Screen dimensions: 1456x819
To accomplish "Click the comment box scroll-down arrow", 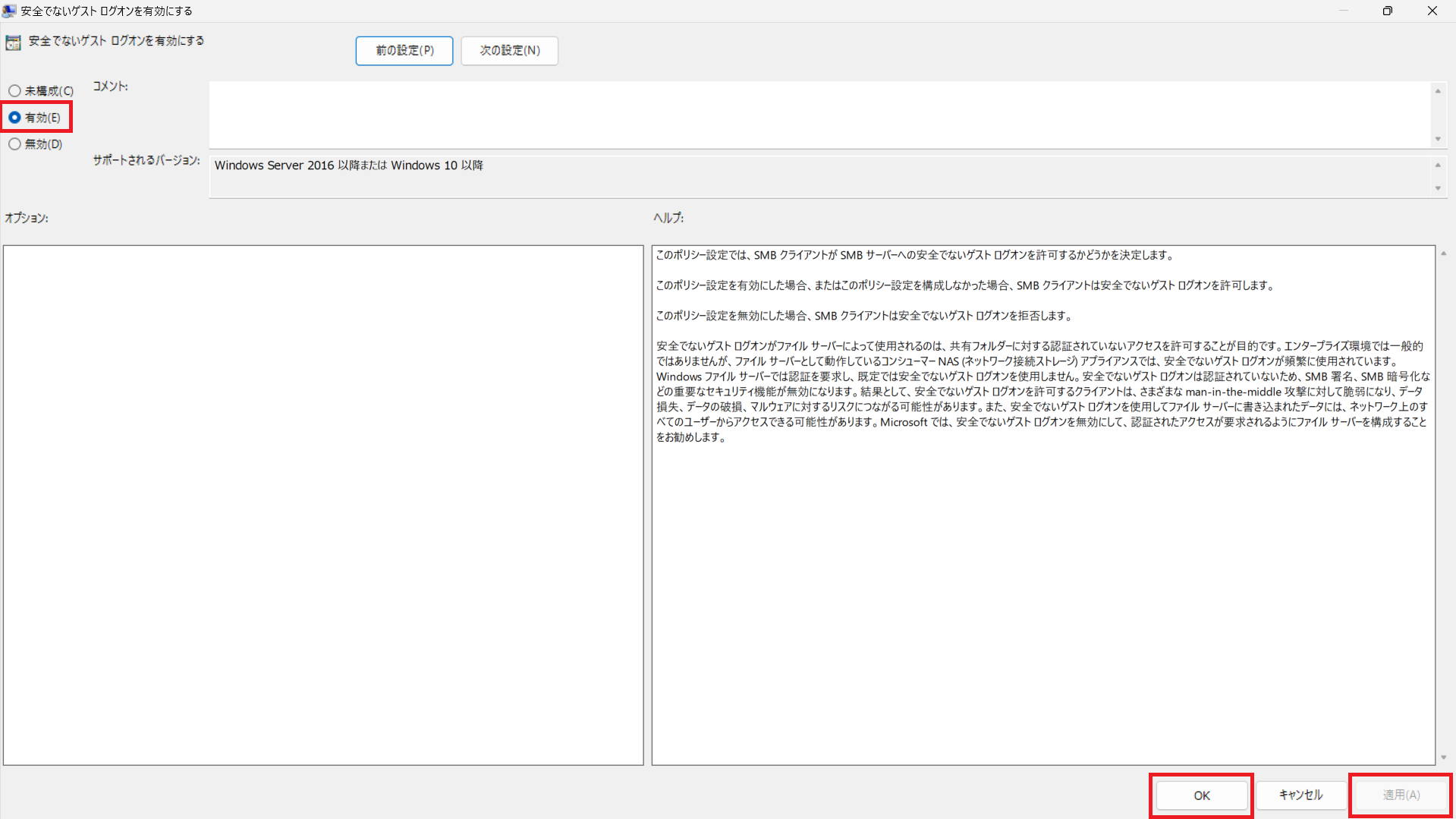I will [1438, 140].
